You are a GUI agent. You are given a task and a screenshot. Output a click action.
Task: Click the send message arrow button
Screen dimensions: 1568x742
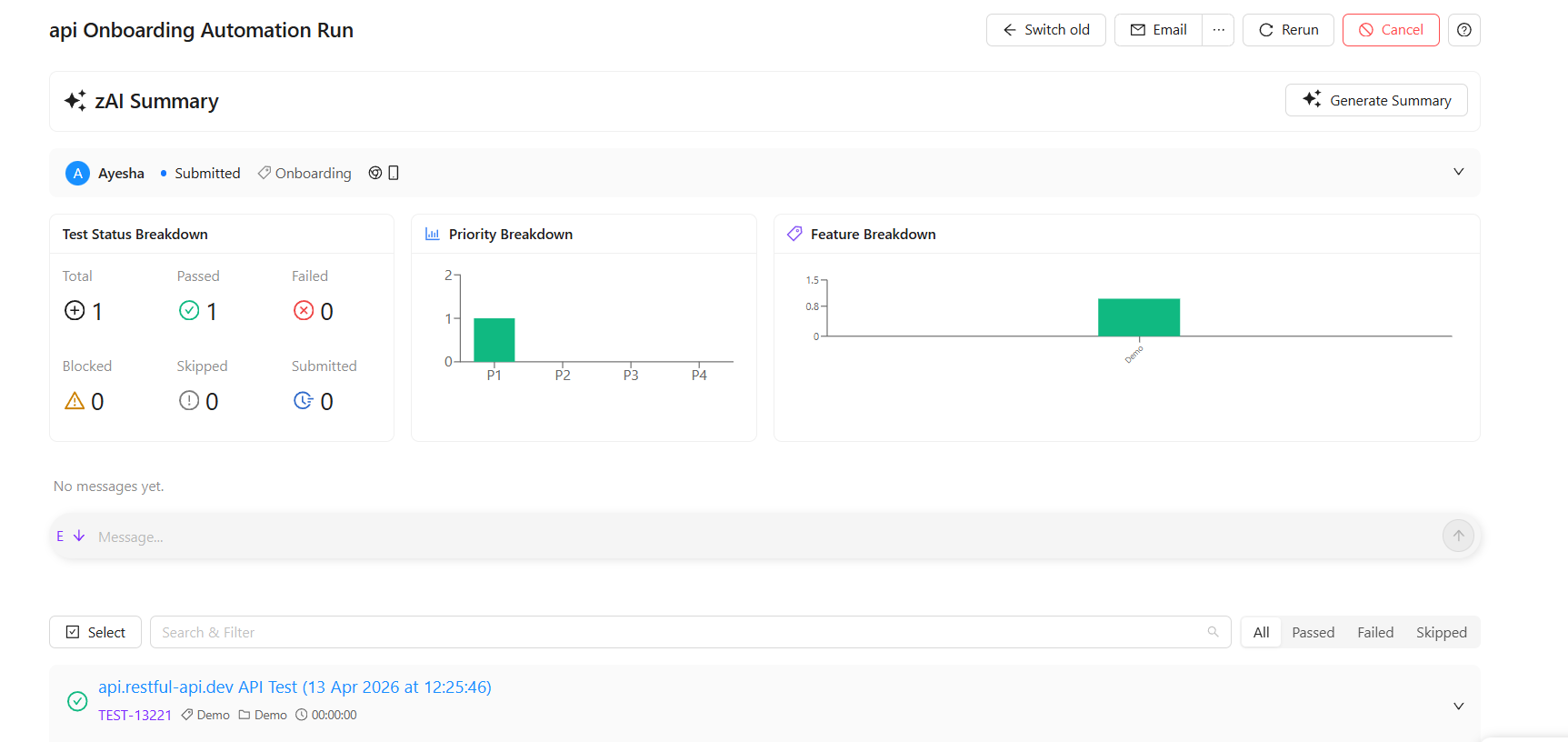[x=1458, y=536]
